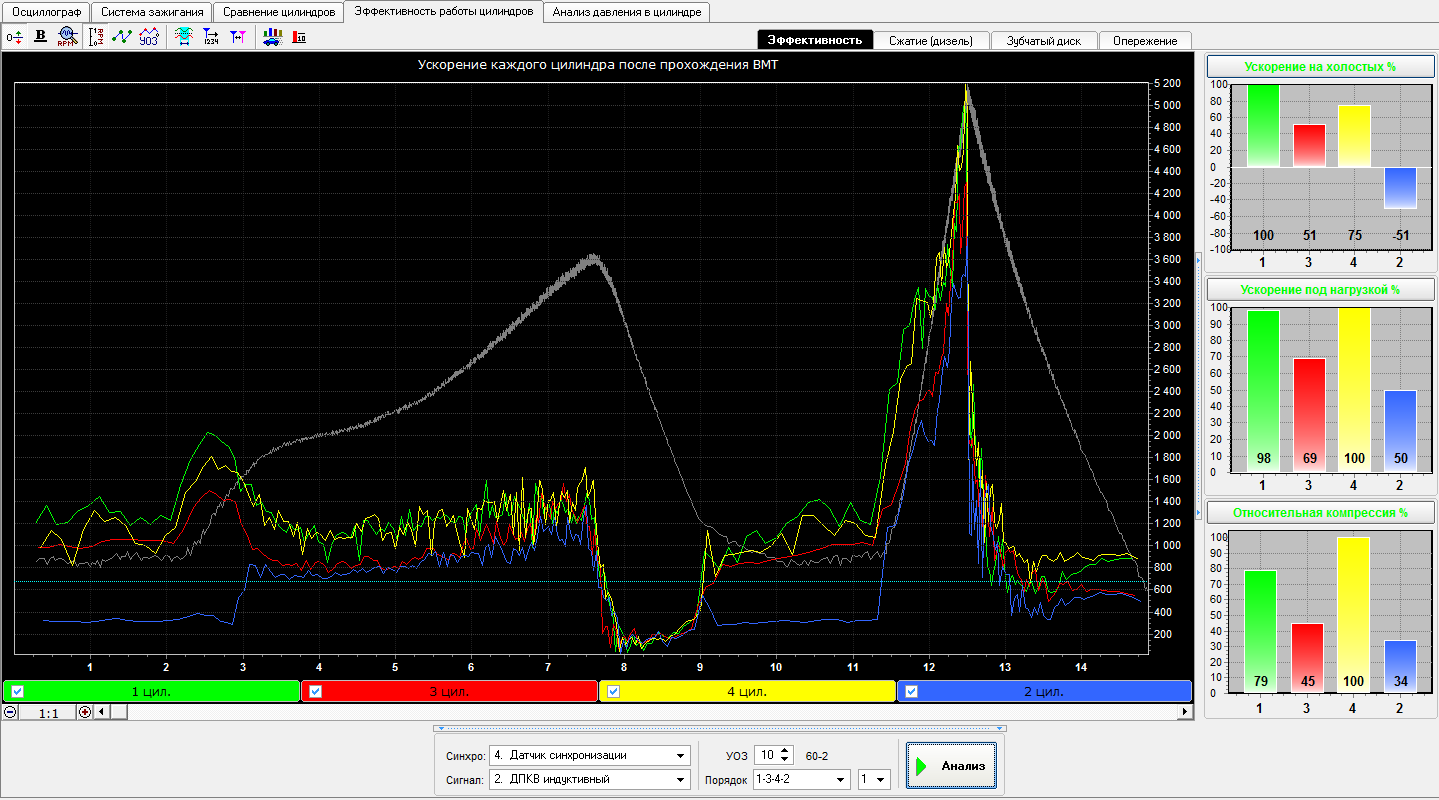Click the RPM 0-1 scale bracket icon
This screenshot has width=1439, height=800.
pyautogui.click(x=97, y=37)
